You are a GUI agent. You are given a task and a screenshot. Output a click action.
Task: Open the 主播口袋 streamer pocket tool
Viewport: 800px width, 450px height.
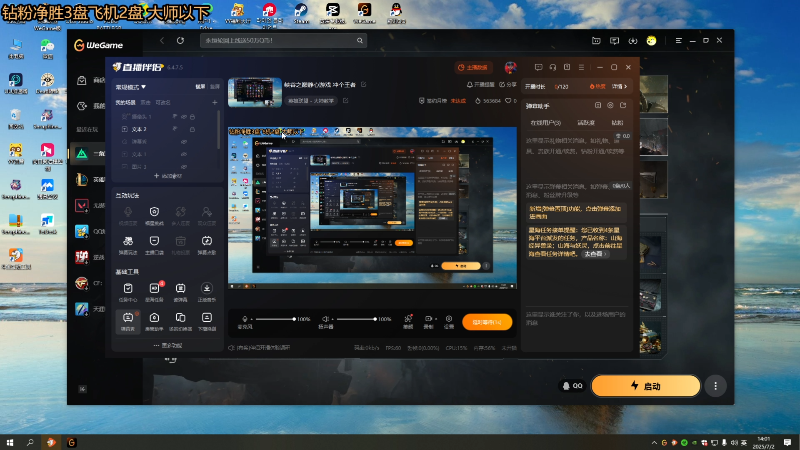coord(154,244)
